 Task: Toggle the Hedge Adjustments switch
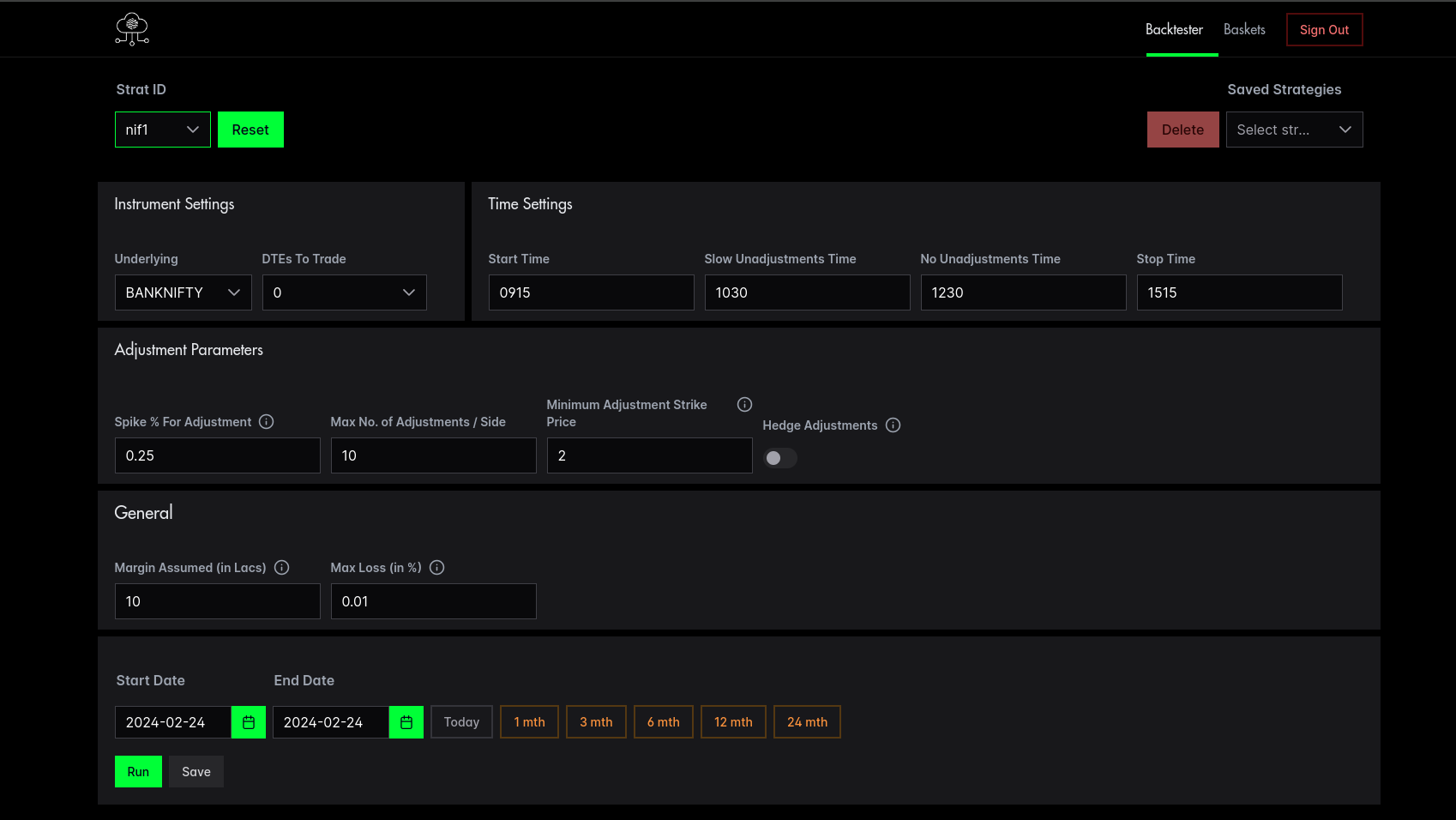click(x=780, y=458)
